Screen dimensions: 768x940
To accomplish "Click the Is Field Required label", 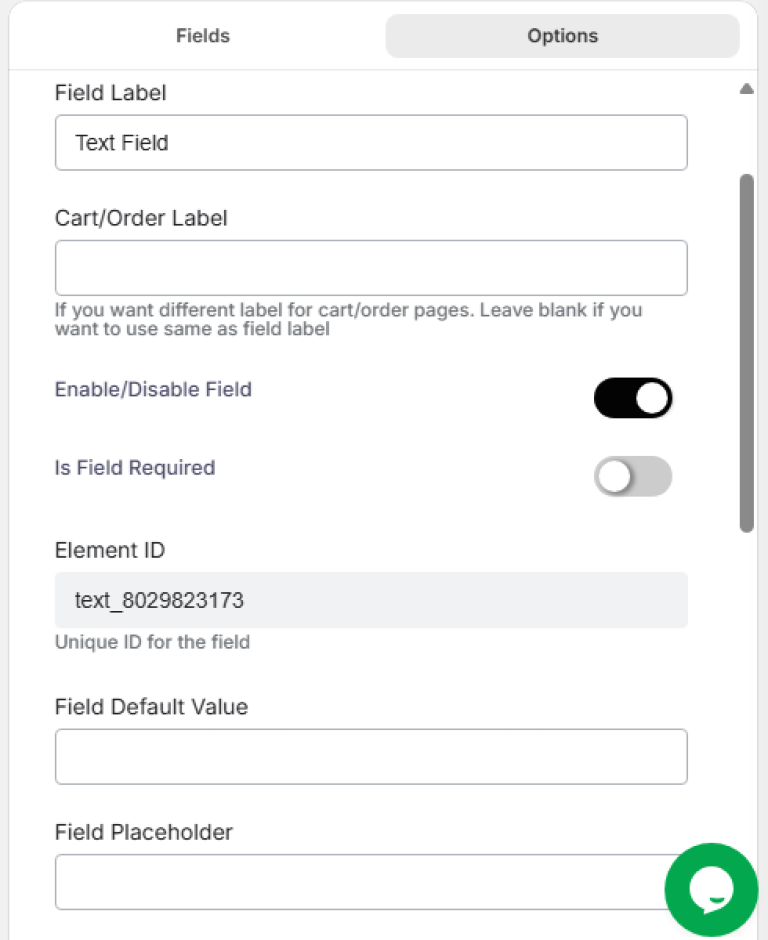I will 134,467.
